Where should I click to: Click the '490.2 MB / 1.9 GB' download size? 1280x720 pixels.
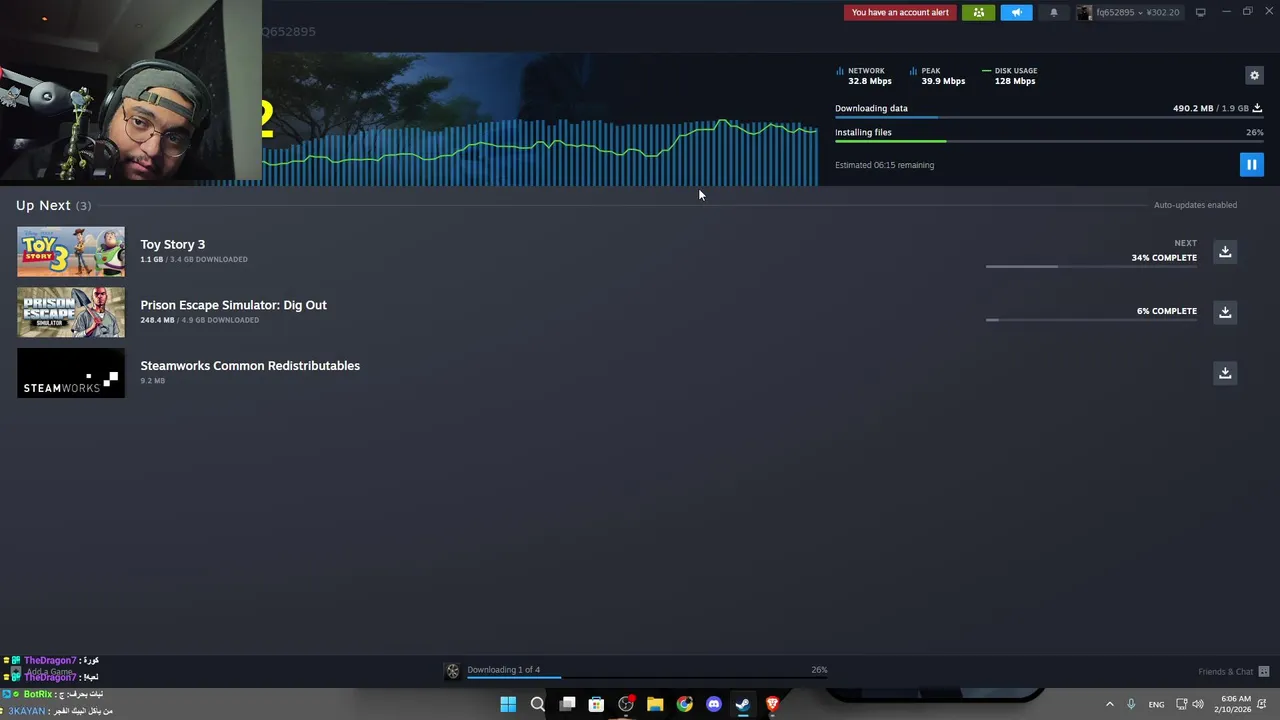click(1210, 108)
